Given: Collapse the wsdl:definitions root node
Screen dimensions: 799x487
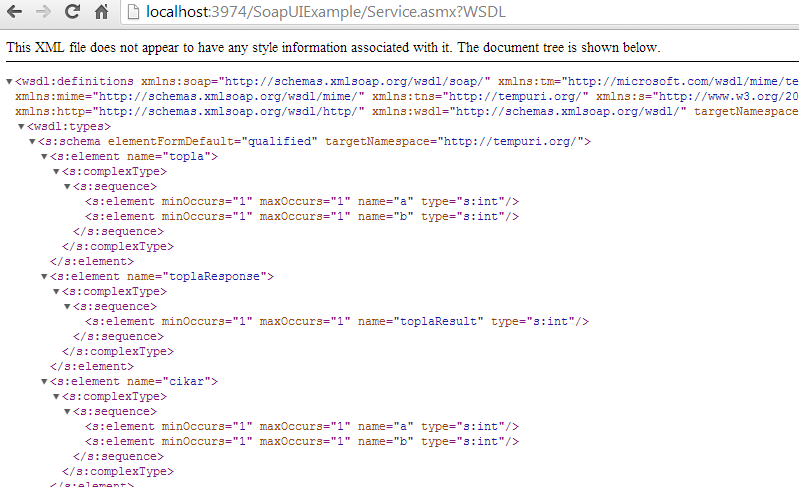Looking at the screenshot, I should (x=10, y=81).
